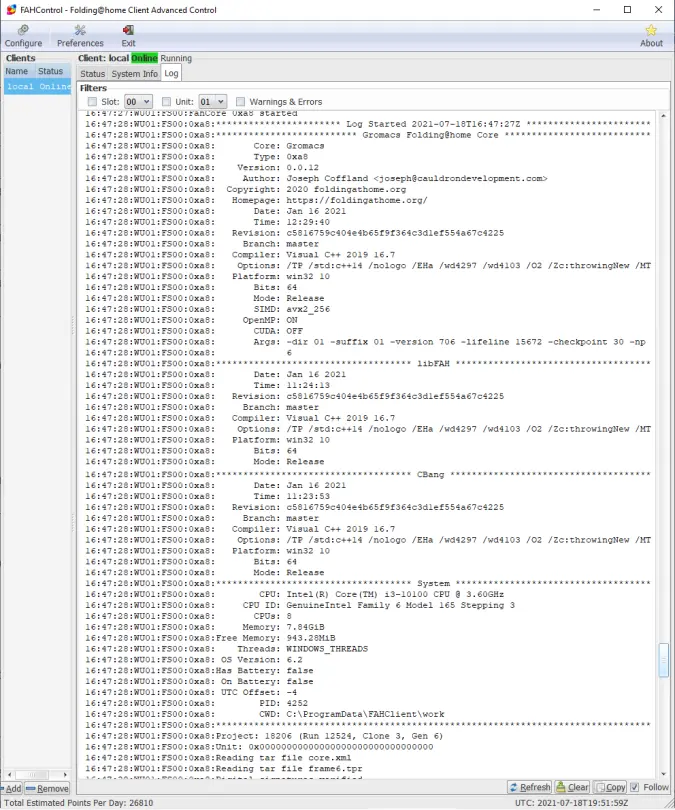Toggle the Slot filter checkbox
The height and width of the screenshot is (810, 675).
point(92,102)
